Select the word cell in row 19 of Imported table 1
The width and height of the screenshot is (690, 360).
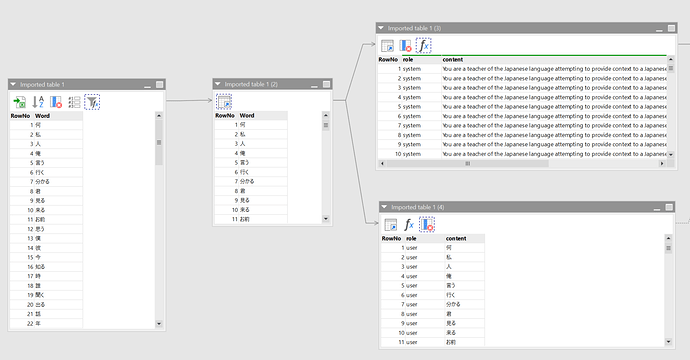pyautogui.click(x=58, y=295)
